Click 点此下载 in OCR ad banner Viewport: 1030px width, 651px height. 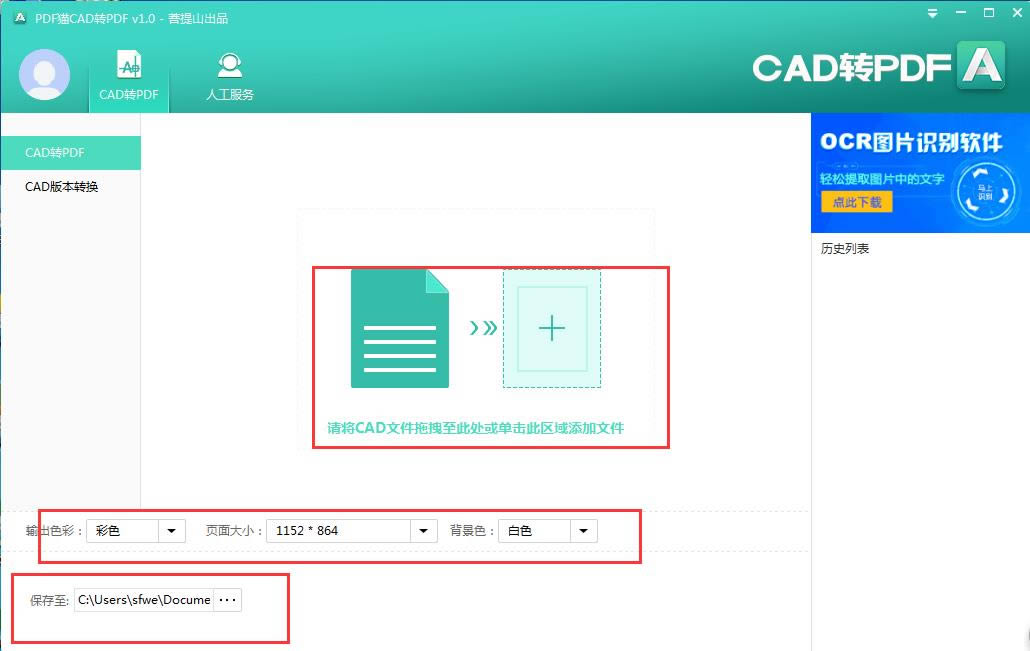click(x=857, y=202)
